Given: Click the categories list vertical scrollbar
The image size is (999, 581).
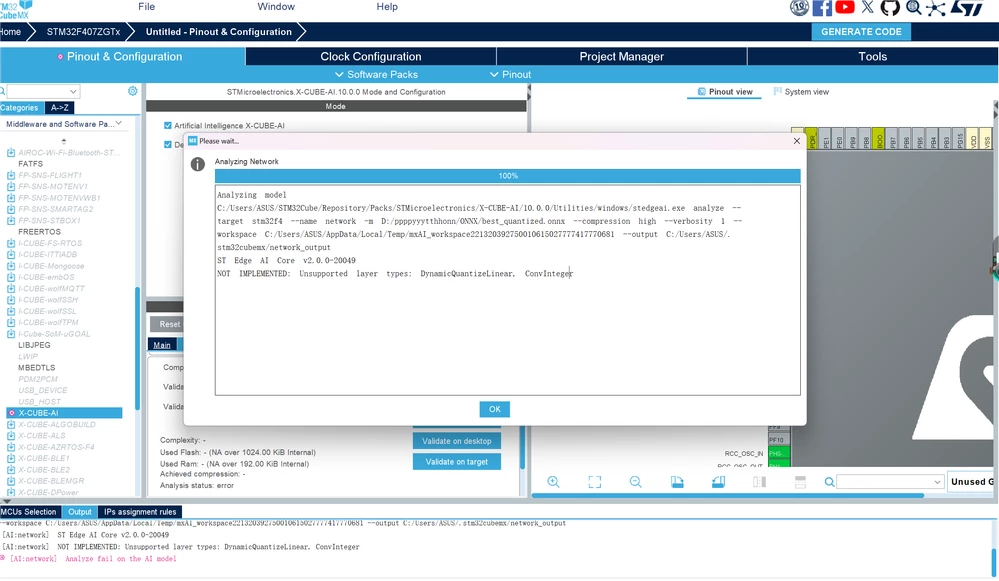Looking at the screenshot, I should pyautogui.click(x=137, y=347).
